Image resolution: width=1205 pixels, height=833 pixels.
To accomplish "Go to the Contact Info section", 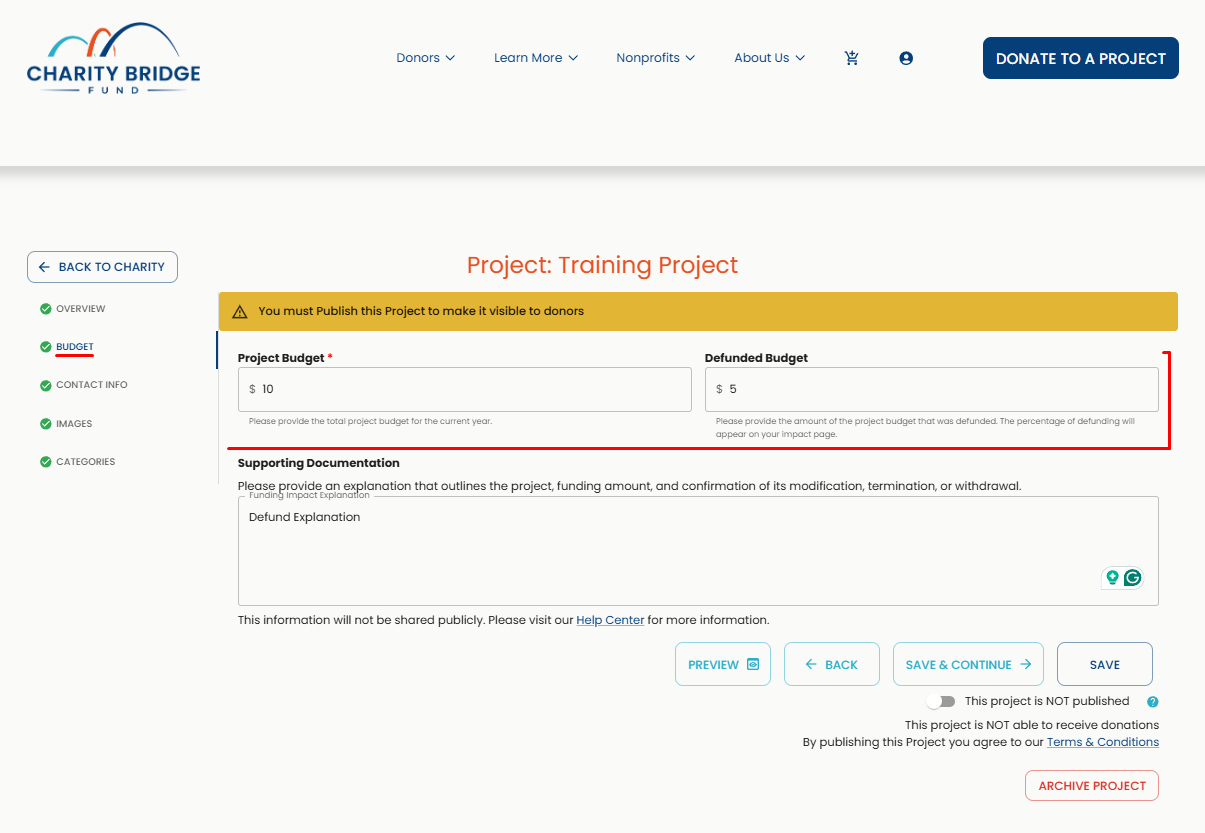I will (92, 385).
